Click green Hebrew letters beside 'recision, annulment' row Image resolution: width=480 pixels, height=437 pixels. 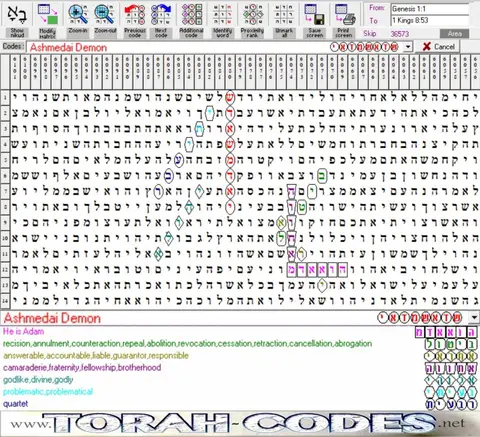click(x=452, y=344)
